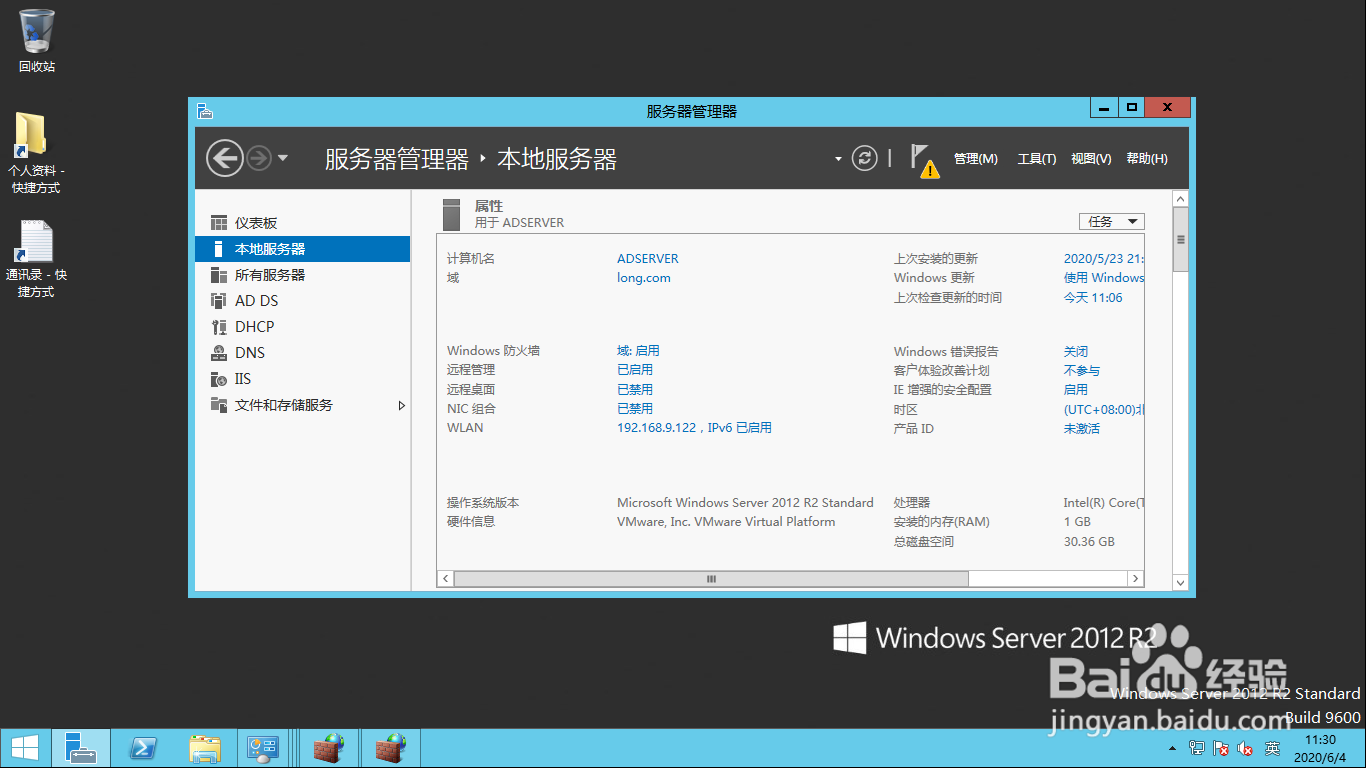Open the first firewall taskbar icon

tap(329, 748)
